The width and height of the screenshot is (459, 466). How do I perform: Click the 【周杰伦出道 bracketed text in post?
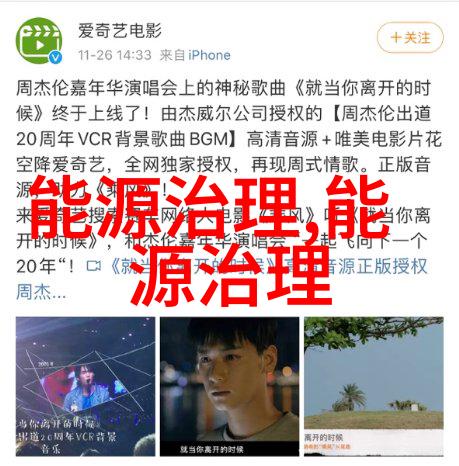[x=381, y=114]
